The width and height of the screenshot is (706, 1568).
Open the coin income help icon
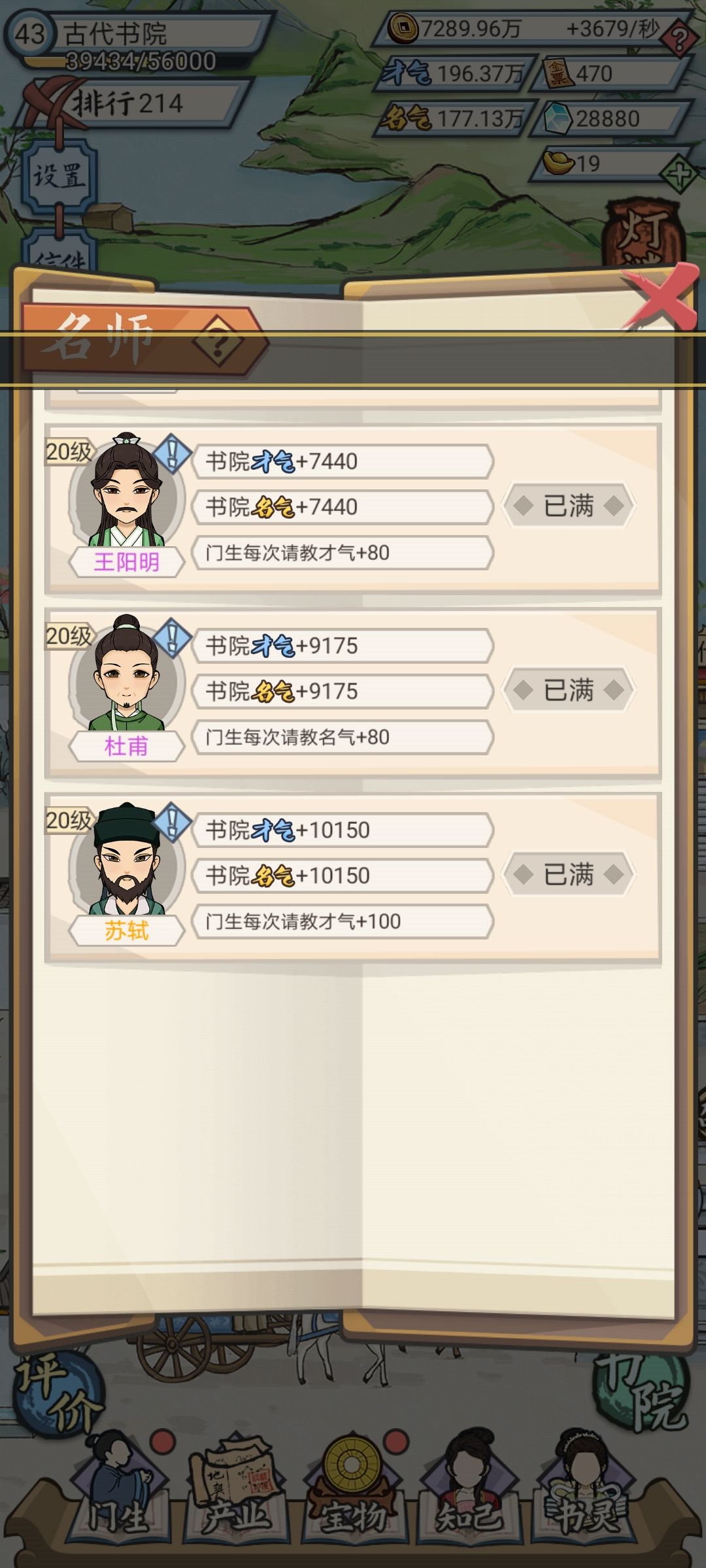[679, 39]
